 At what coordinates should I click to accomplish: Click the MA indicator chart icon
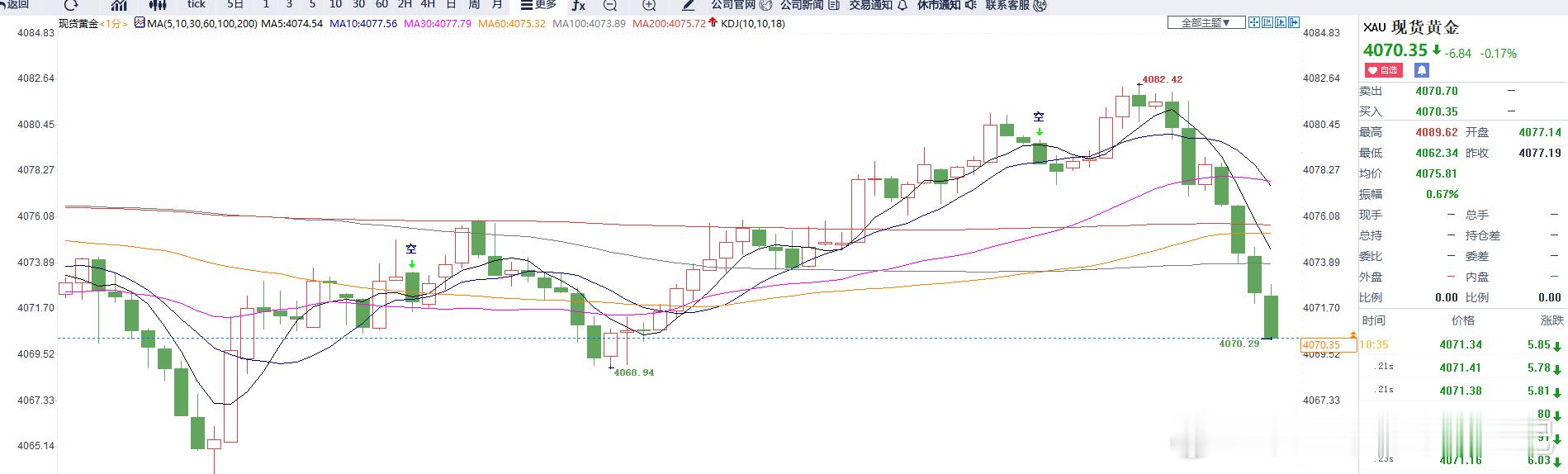139,23
